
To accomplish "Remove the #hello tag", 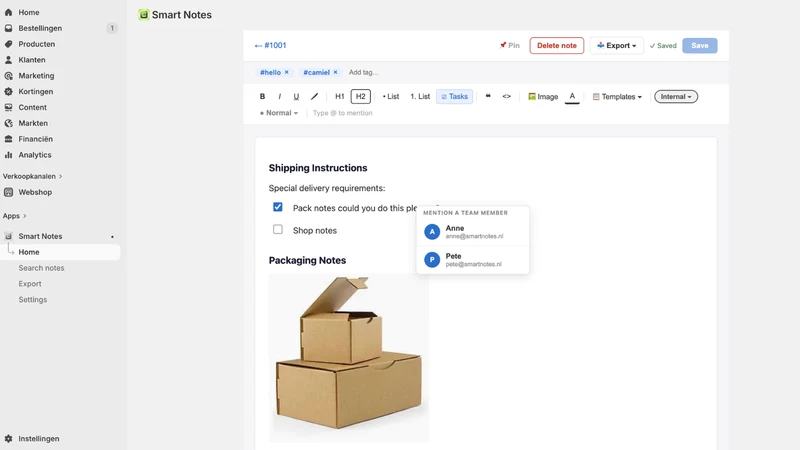I will point(287,72).
